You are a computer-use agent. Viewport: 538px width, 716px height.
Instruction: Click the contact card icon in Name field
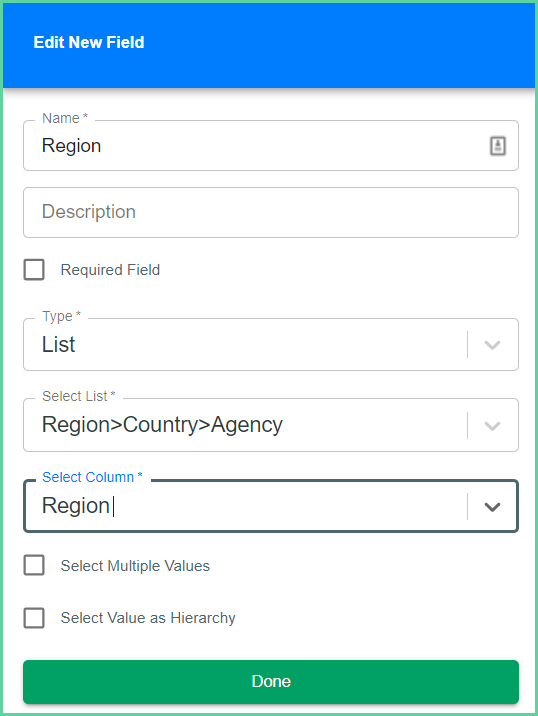pyautogui.click(x=497, y=146)
